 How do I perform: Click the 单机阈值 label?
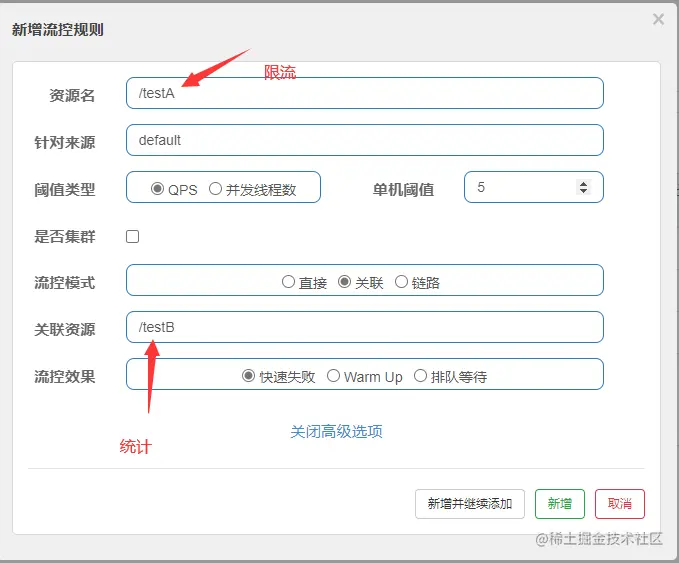(403, 190)
